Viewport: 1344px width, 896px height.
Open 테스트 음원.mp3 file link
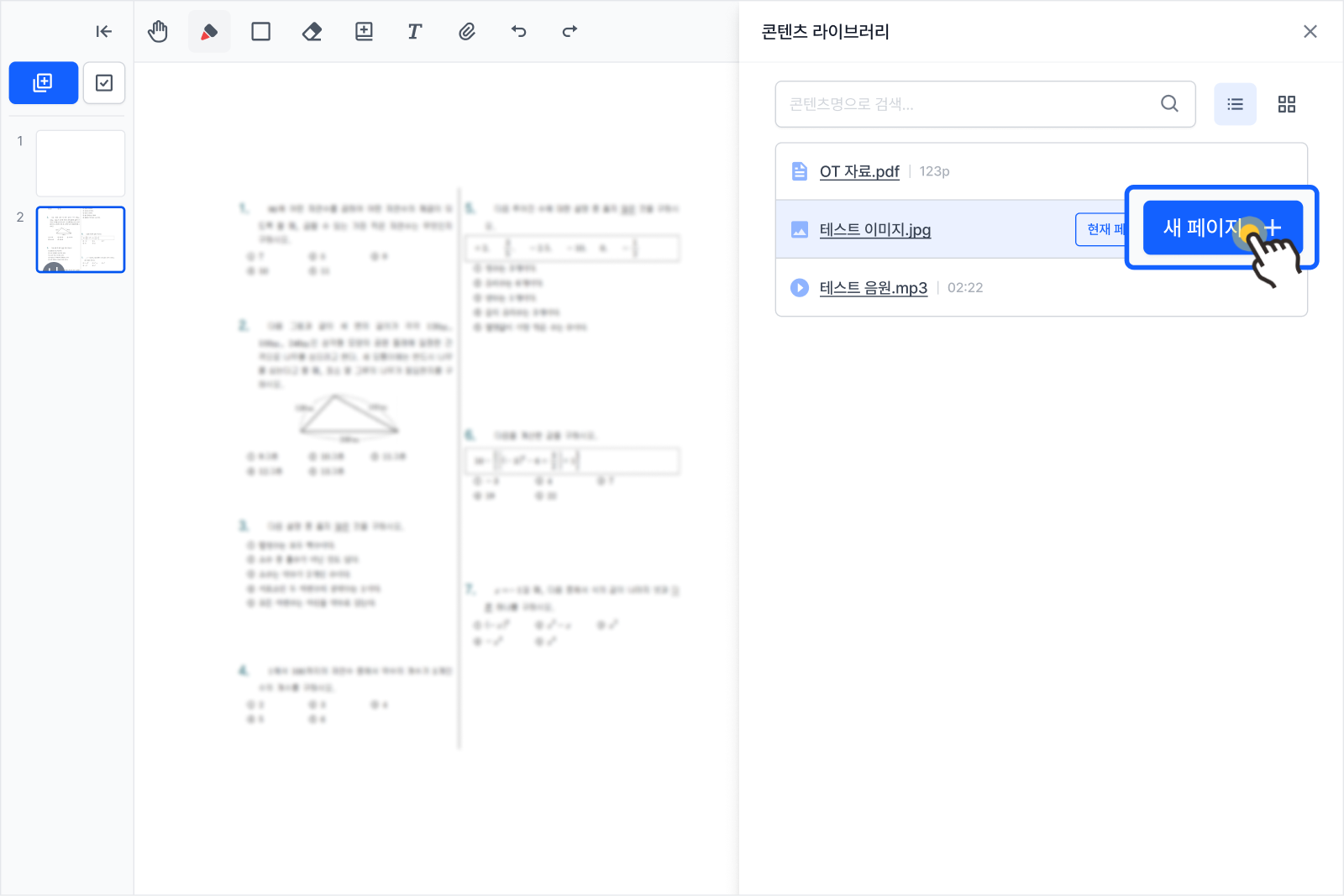[874, 288]
